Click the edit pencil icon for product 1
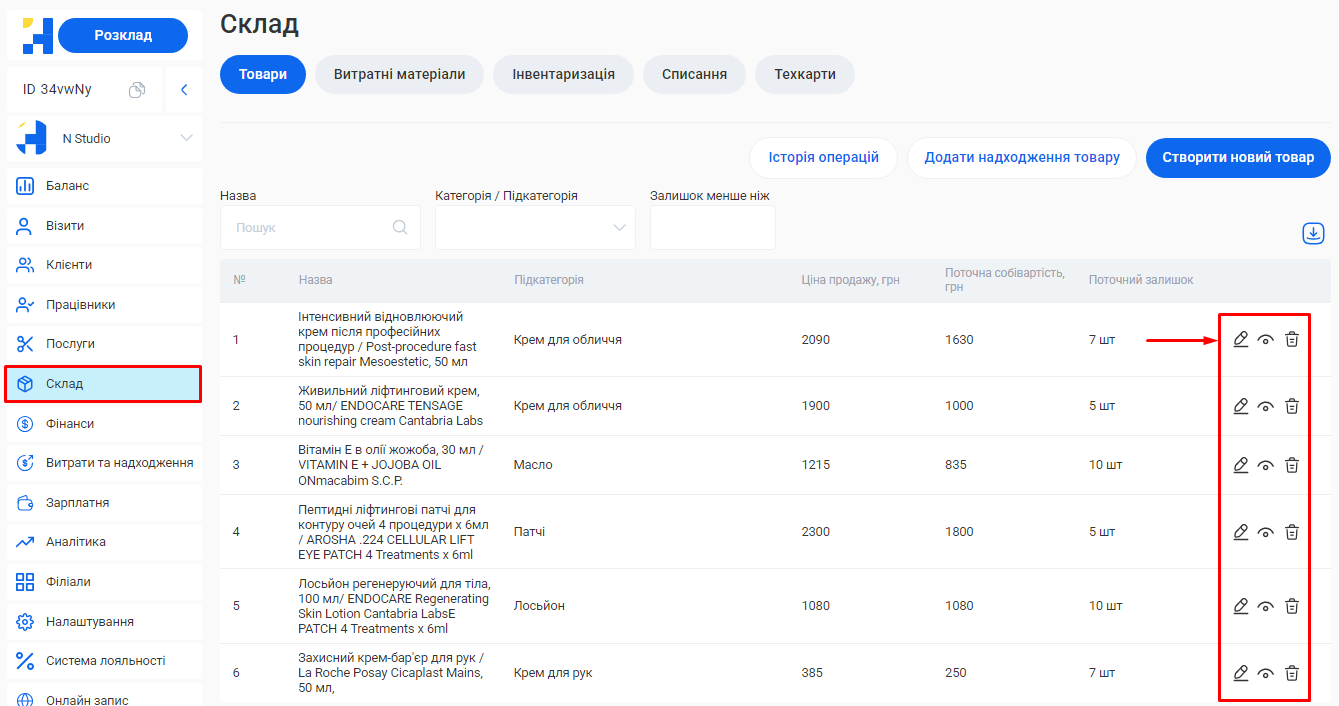This screenshot has height=706, width=1339. pyautogui.click(x=1241, y=340)
